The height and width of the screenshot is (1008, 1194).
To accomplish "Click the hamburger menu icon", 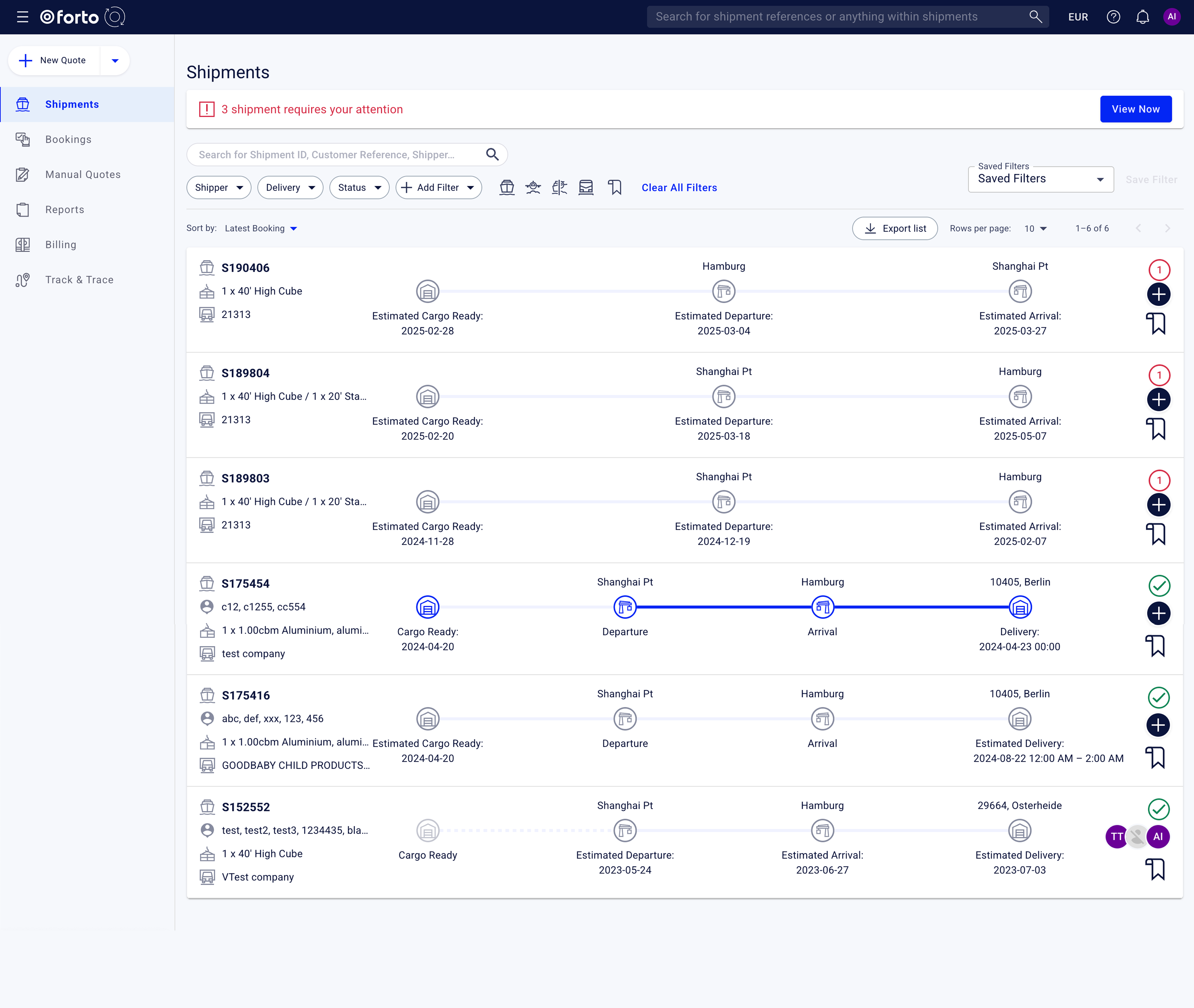I will 22,17.
